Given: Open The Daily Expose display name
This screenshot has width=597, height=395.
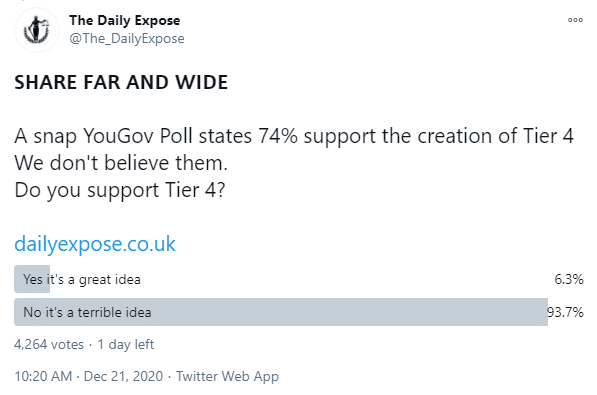Looking at the screenshot, I should click(x=125, y=21).
